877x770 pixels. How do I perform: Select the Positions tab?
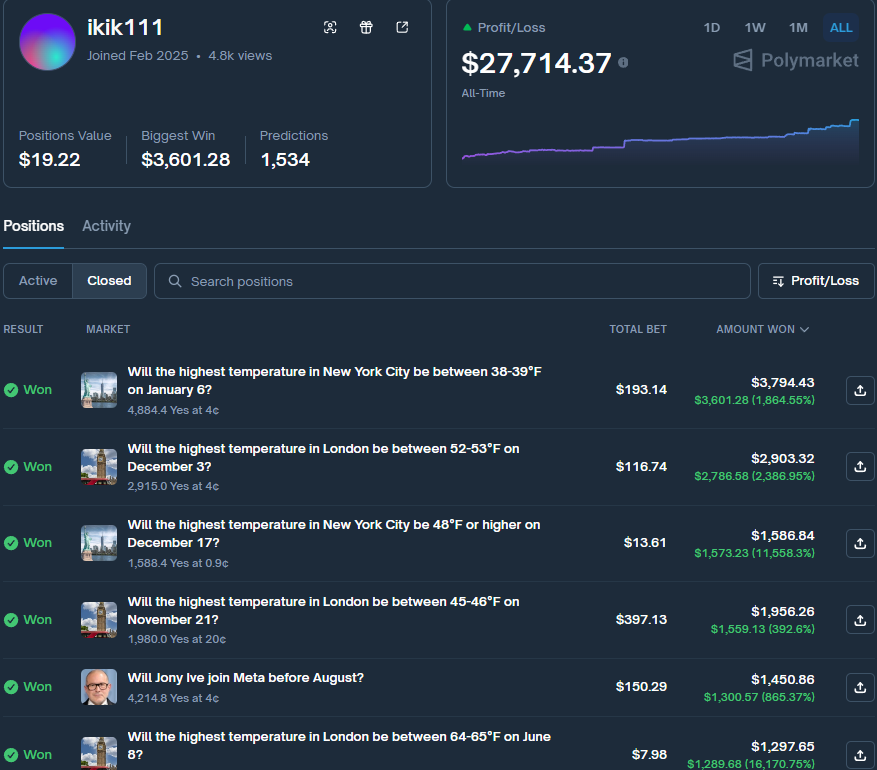point(33,226)
